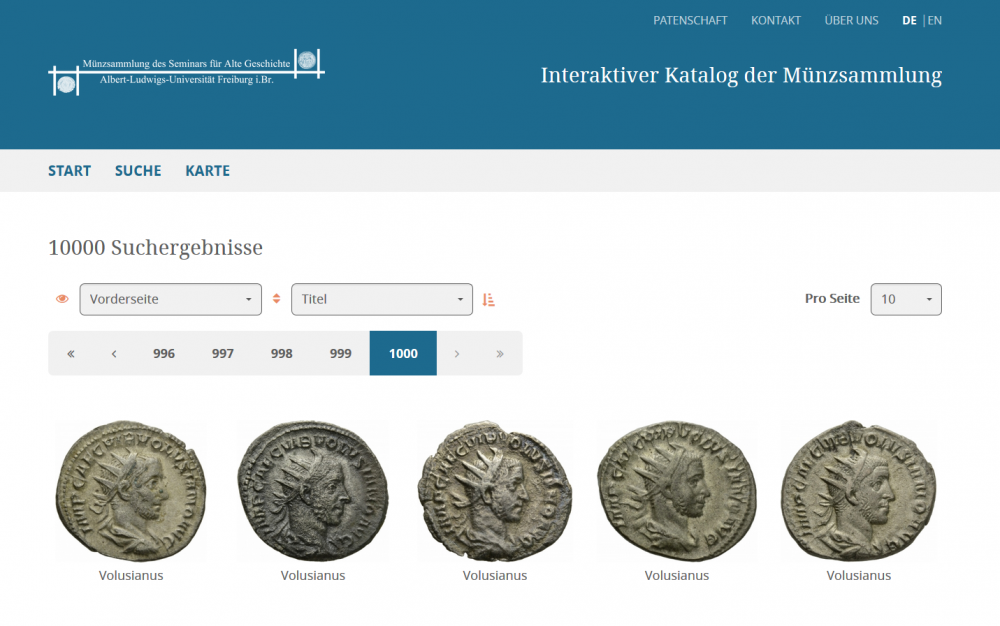Click the eye view-mode icon
The width and height of the screenshot is (1000, 626).
62,299
